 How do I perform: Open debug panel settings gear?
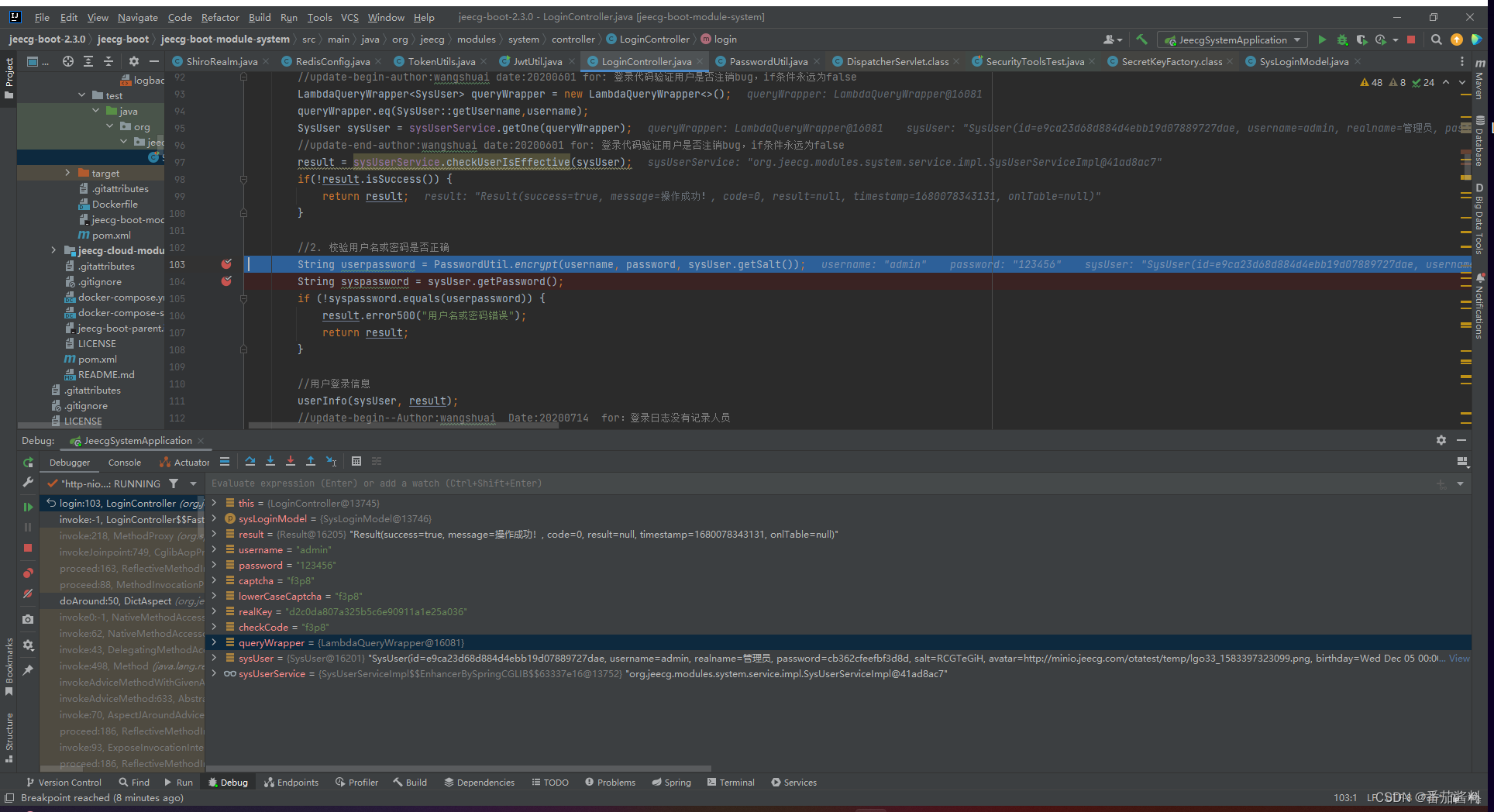(x=1441, y=440)
